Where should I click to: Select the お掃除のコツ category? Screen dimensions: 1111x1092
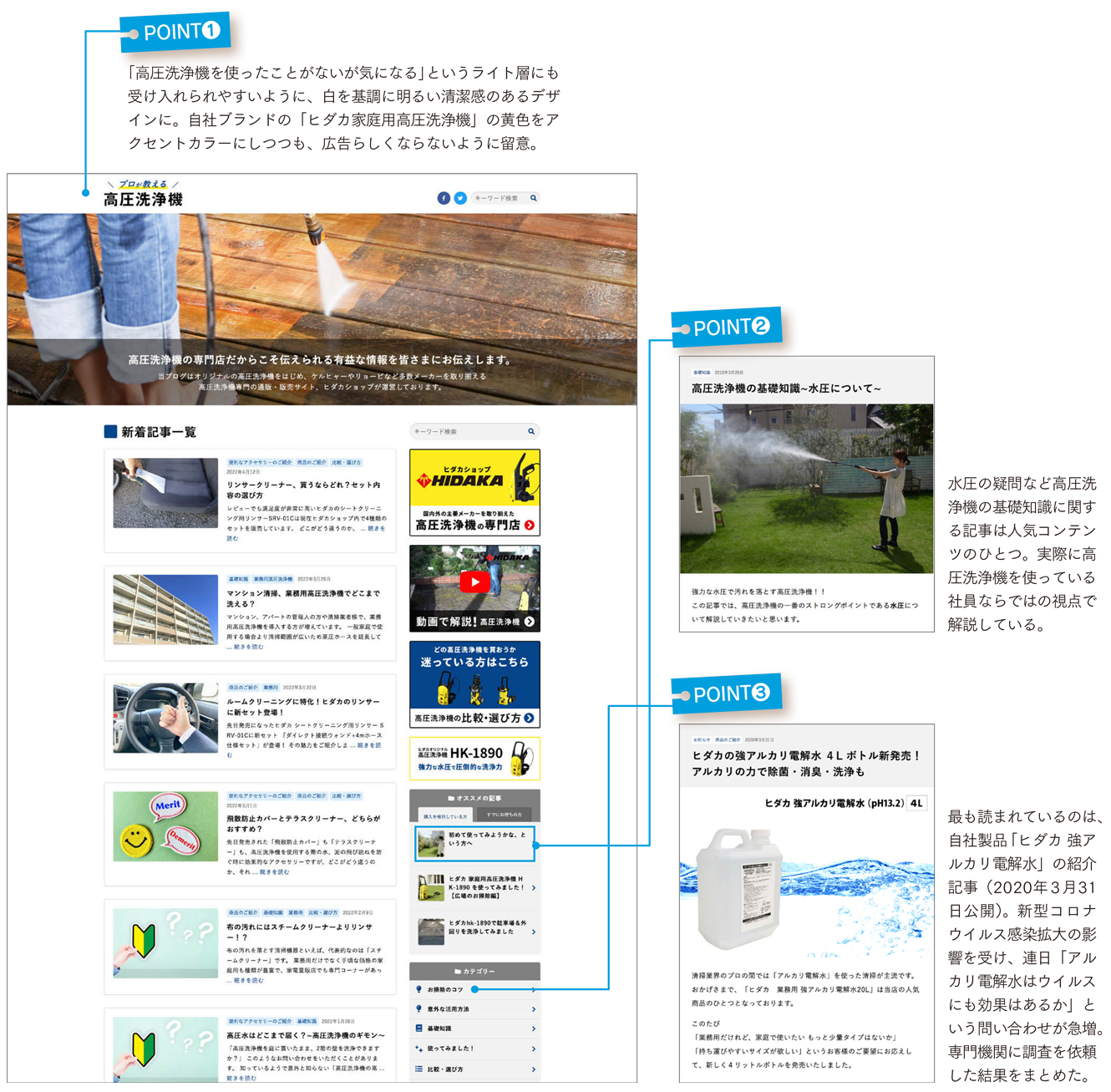pyautogui.click(x=474, y=989)
